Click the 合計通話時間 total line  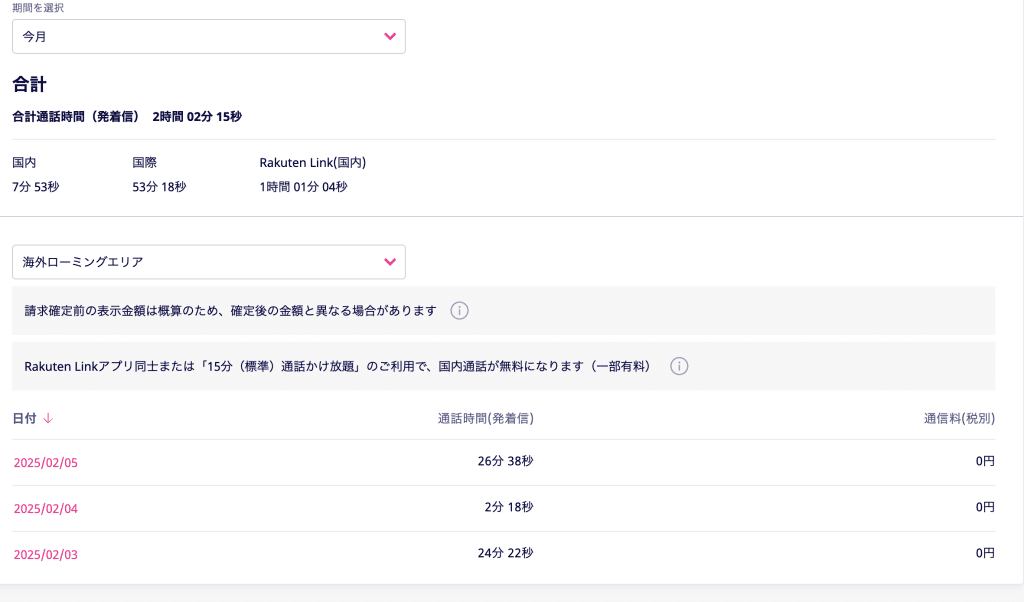(x=127, y=116)
